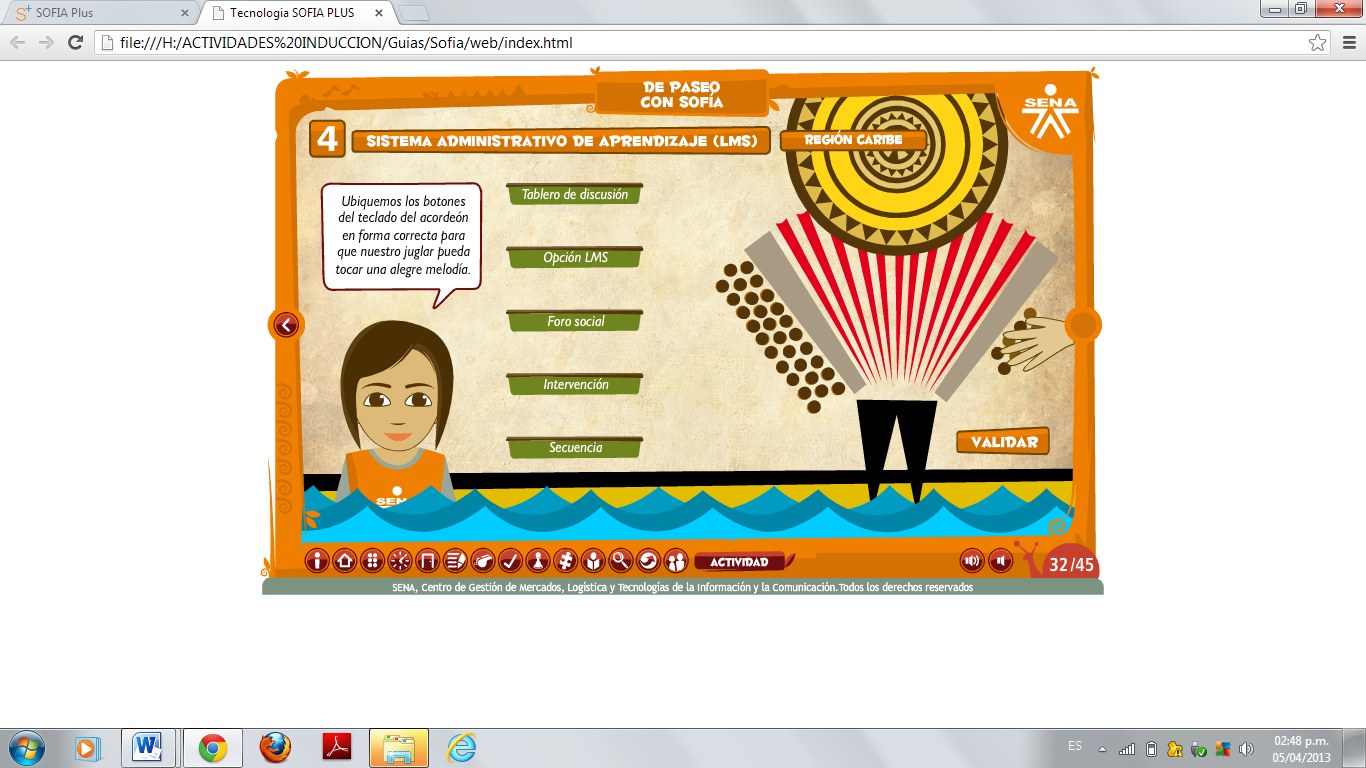Click the sunburst icon in bottom toolbar

click(400, 561)
